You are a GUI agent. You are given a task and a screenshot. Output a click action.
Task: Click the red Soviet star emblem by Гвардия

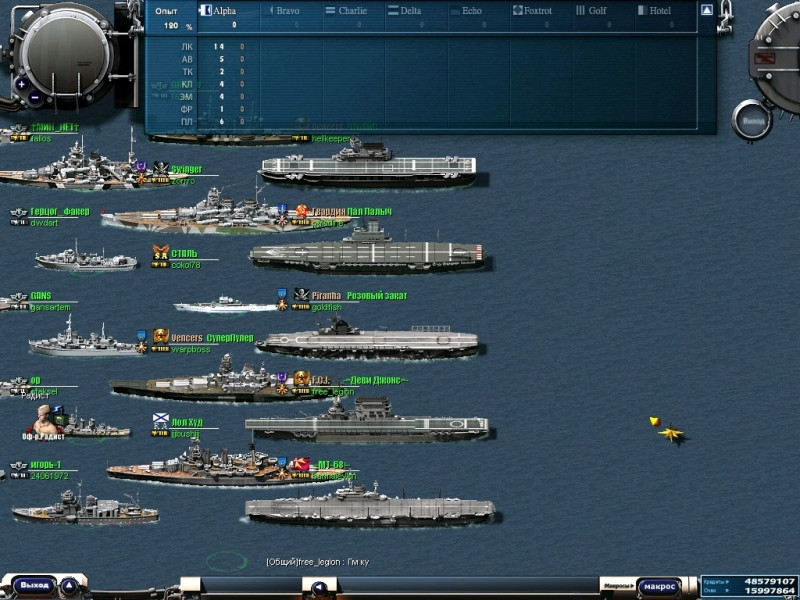coord(302,210)
